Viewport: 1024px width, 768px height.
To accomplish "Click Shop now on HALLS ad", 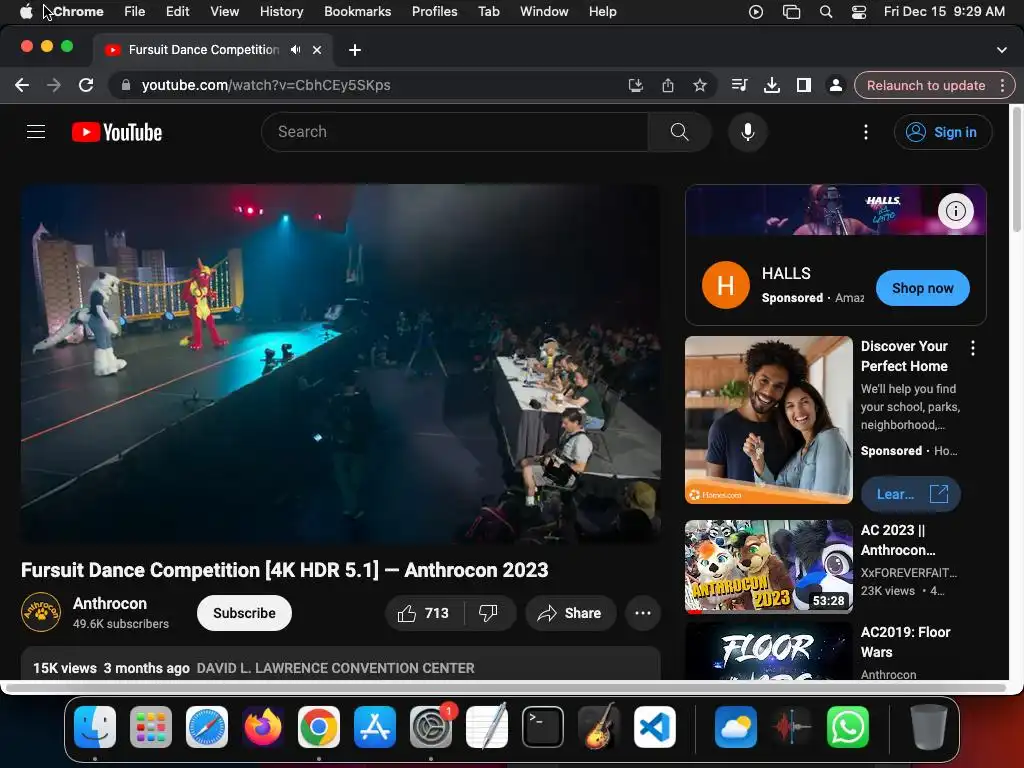I will tap(922, 288).
